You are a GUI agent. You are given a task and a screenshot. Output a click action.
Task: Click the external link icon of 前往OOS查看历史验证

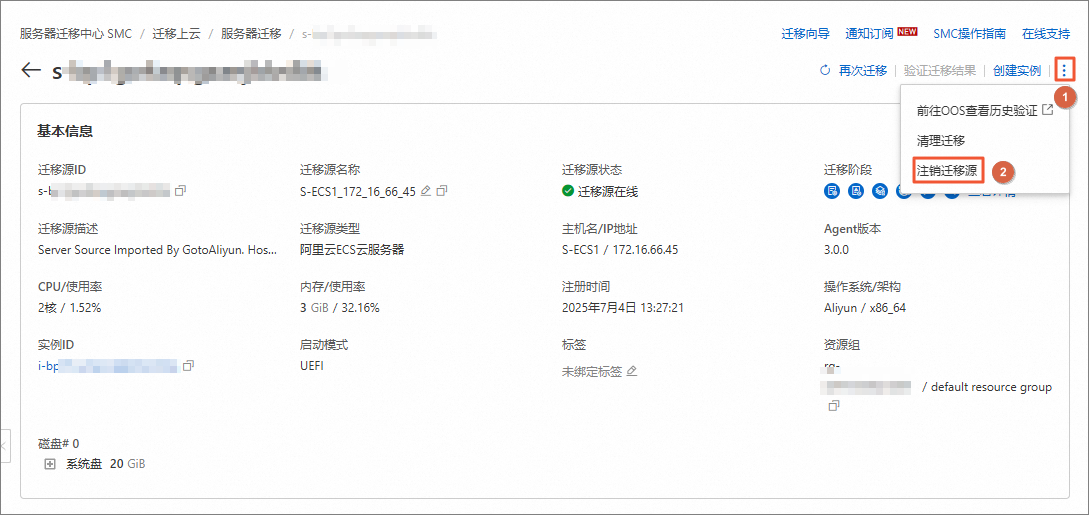pos(1048,110)
